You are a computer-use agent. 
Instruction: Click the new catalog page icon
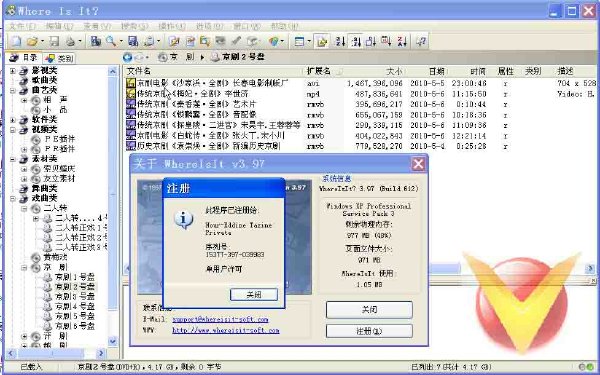(x=15, y=41)
